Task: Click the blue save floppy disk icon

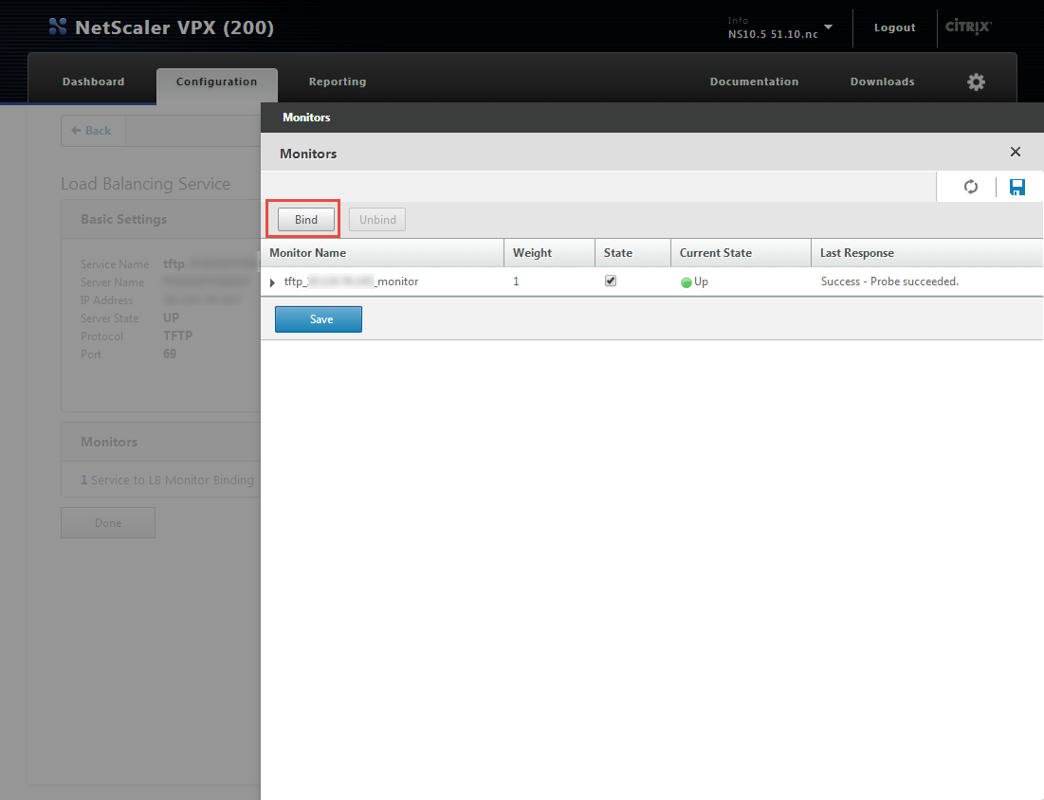Action: (1017, 187)
